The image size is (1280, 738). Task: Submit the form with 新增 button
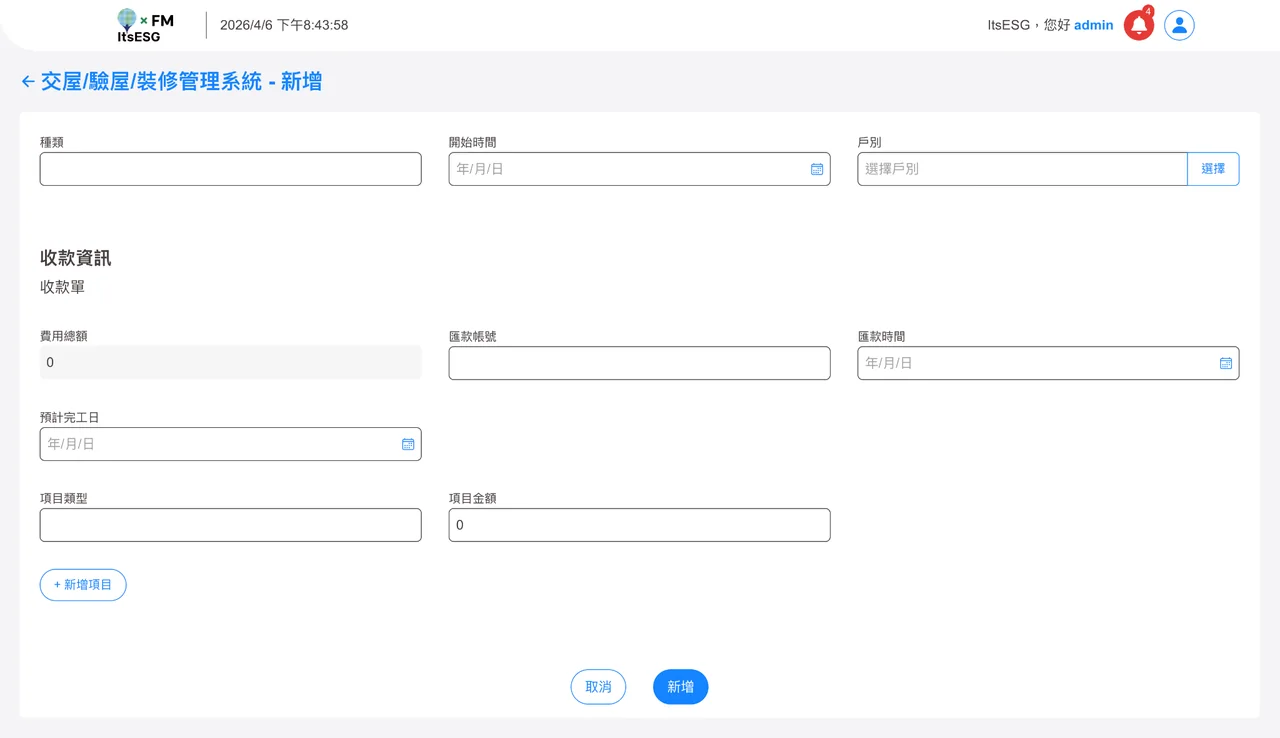[681, 687]
